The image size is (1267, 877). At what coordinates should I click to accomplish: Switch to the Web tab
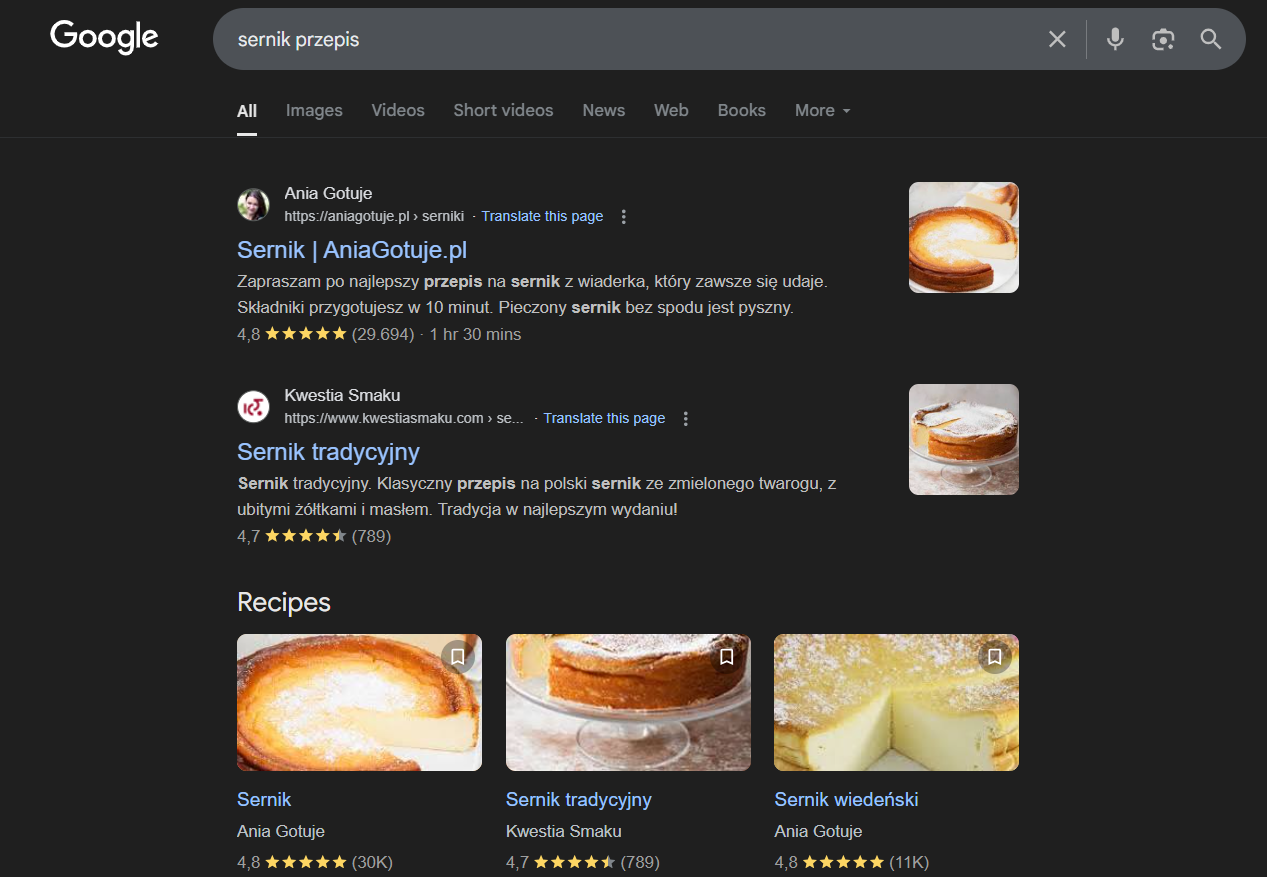click(671, 111)
